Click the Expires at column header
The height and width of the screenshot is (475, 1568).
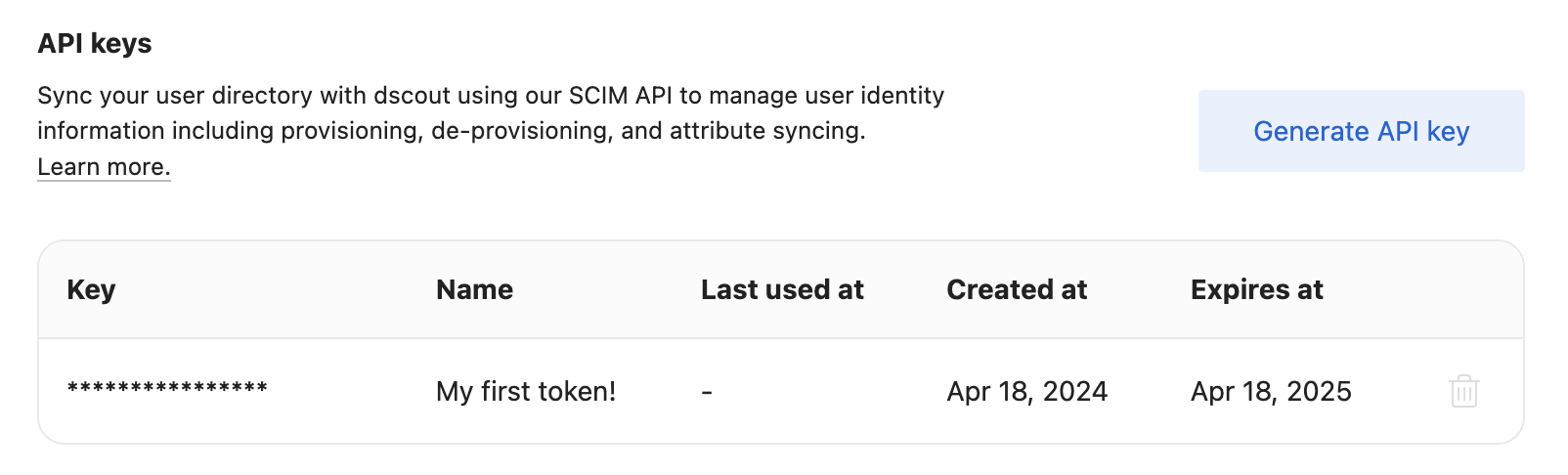pos(1256,289)
